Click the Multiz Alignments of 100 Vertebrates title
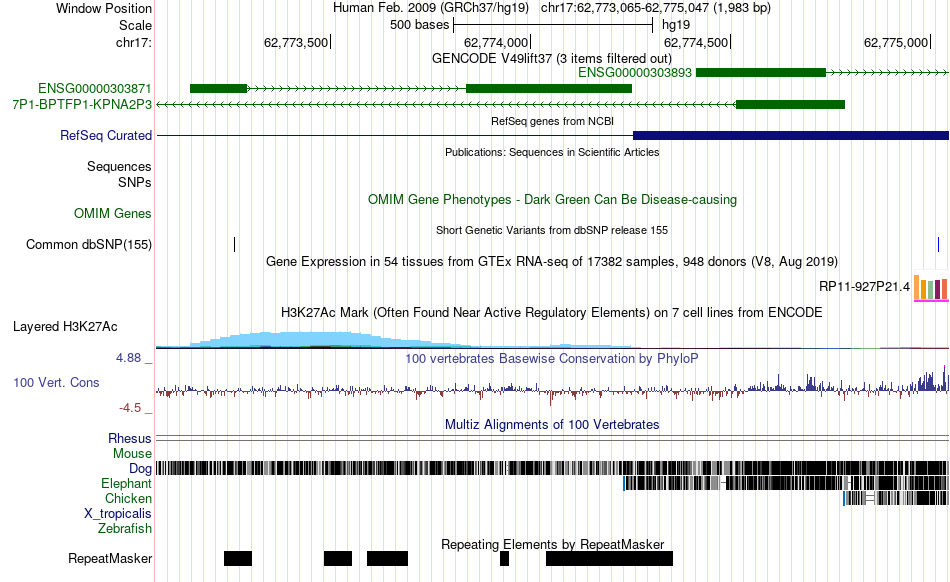 pyautogui.click(x=552, y=425)
